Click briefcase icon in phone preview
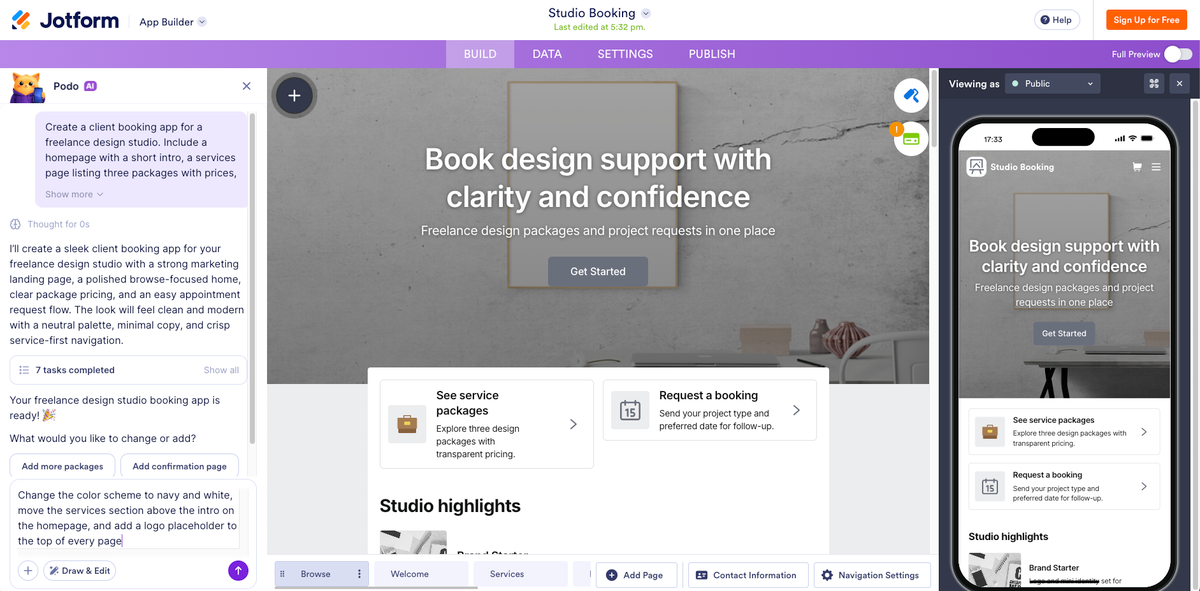The height and width of the screenshot is (591, 1200). (989, 432)
